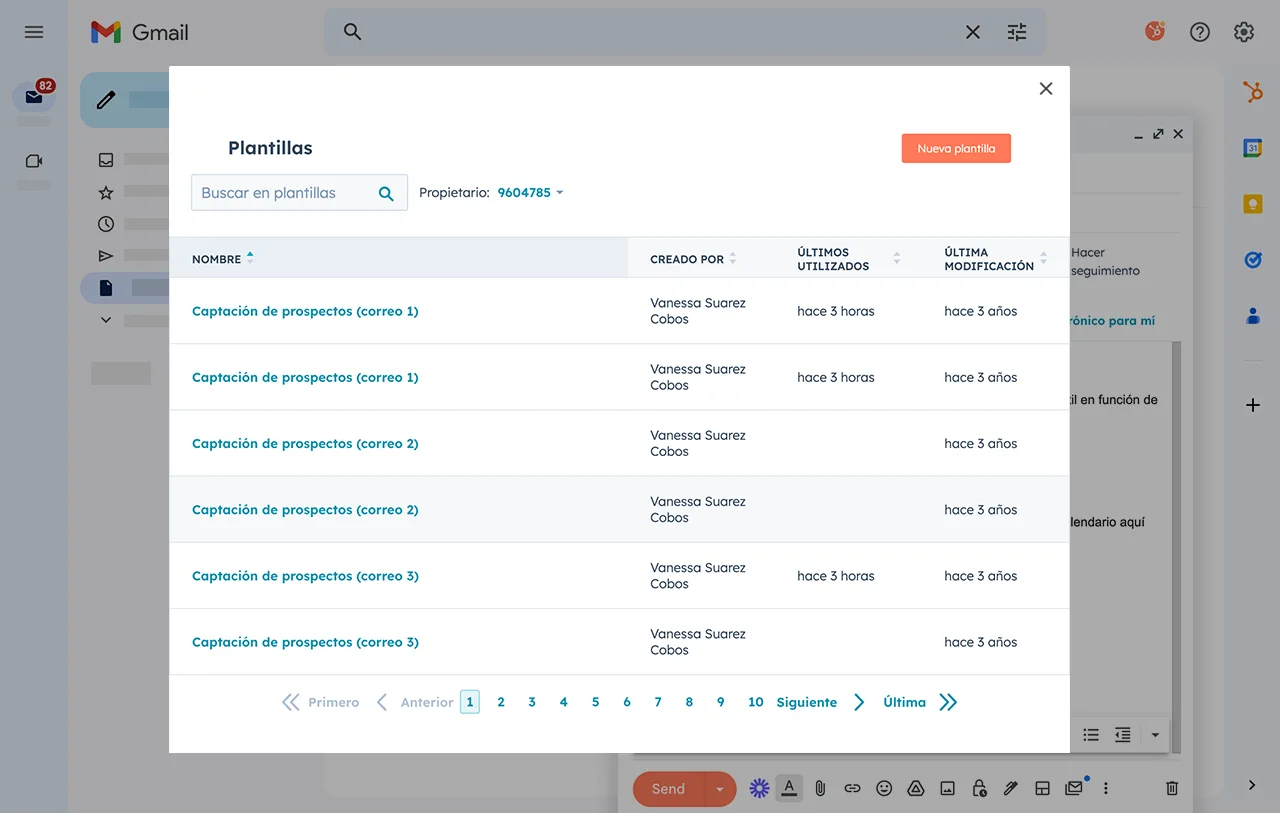
Task: Open Gmail support help icon
Action: tap(1200, 32)
